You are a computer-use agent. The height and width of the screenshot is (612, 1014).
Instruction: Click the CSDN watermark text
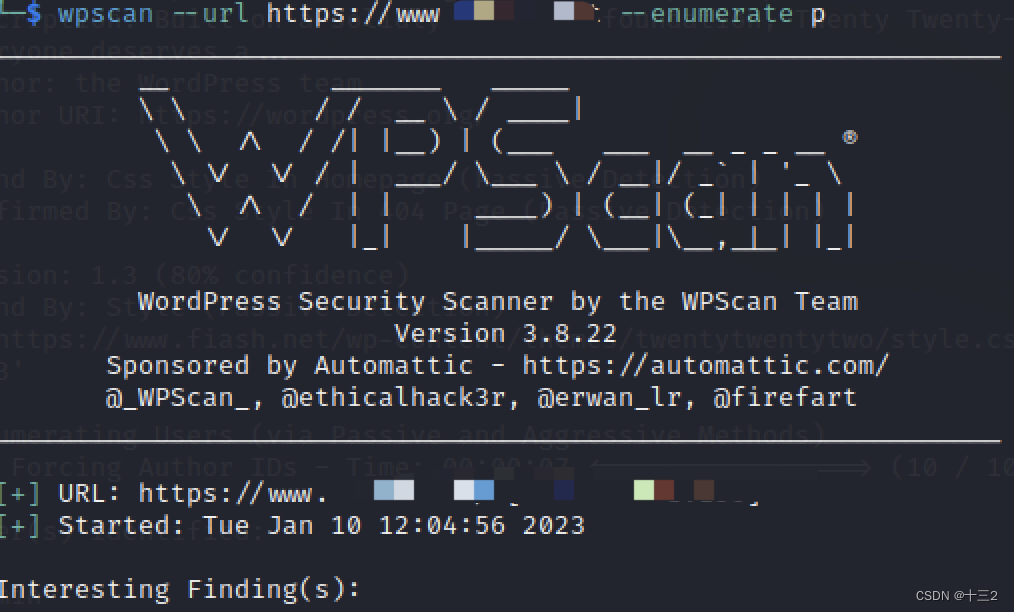pyautogui.click(x=956, y=595)
